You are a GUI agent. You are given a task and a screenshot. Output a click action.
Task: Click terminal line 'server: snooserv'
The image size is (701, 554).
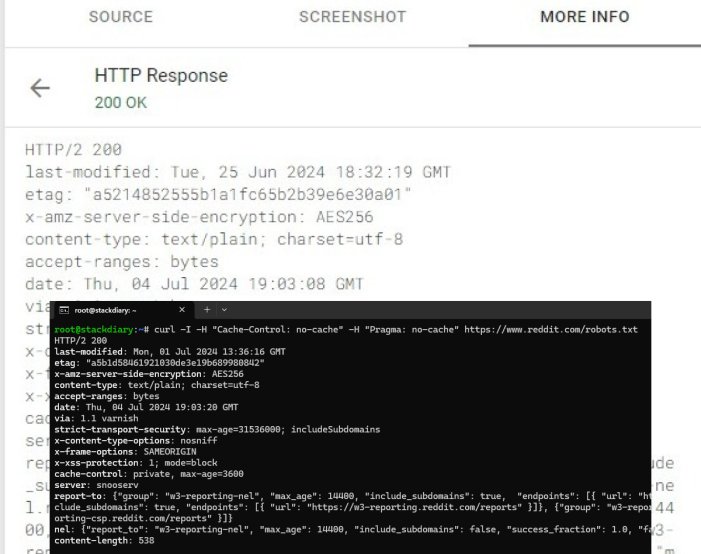(96, 485)
